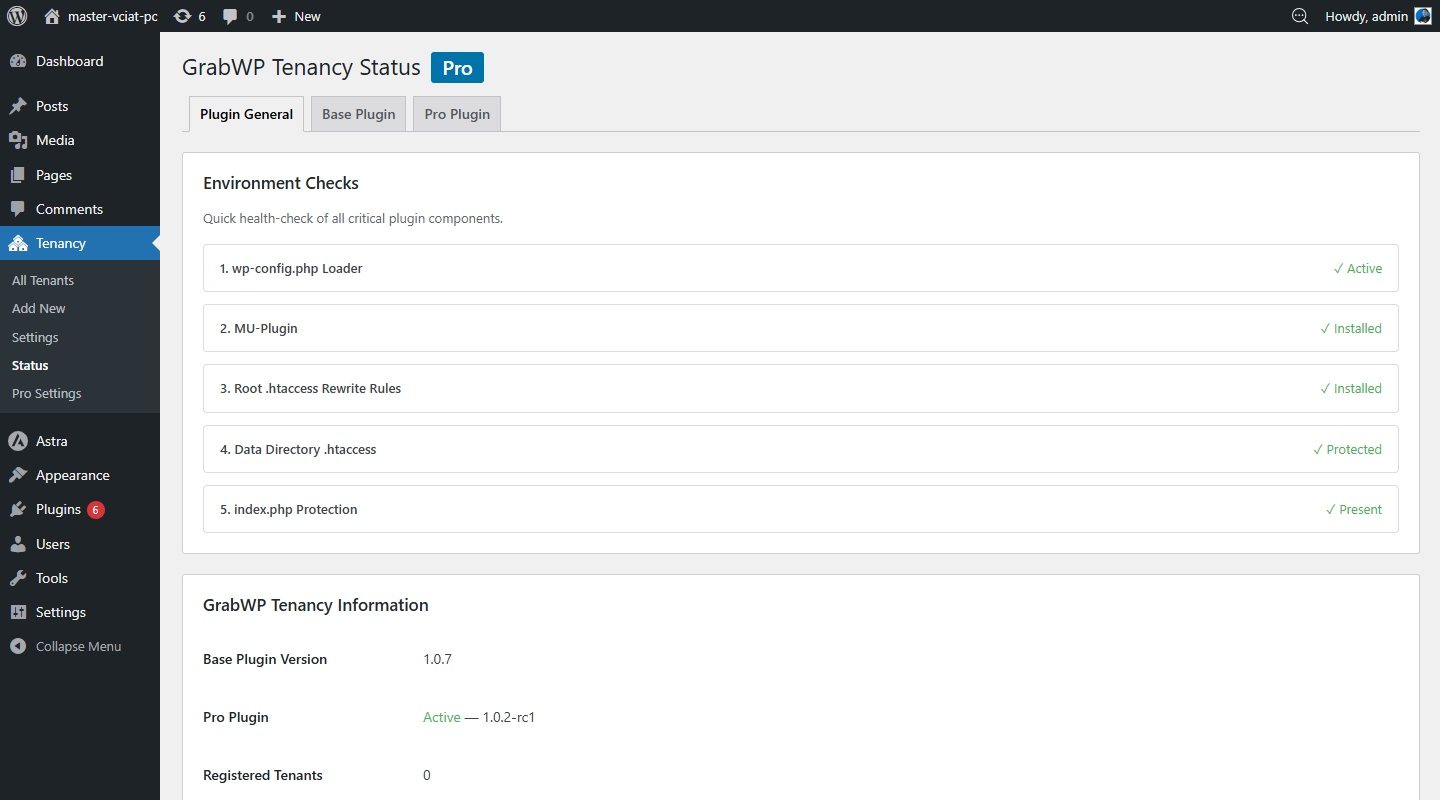The height and width of the screenshot is (800, 1440).
Task: Click the comments bubble icon in the admin bar
Action: [231, 16]
